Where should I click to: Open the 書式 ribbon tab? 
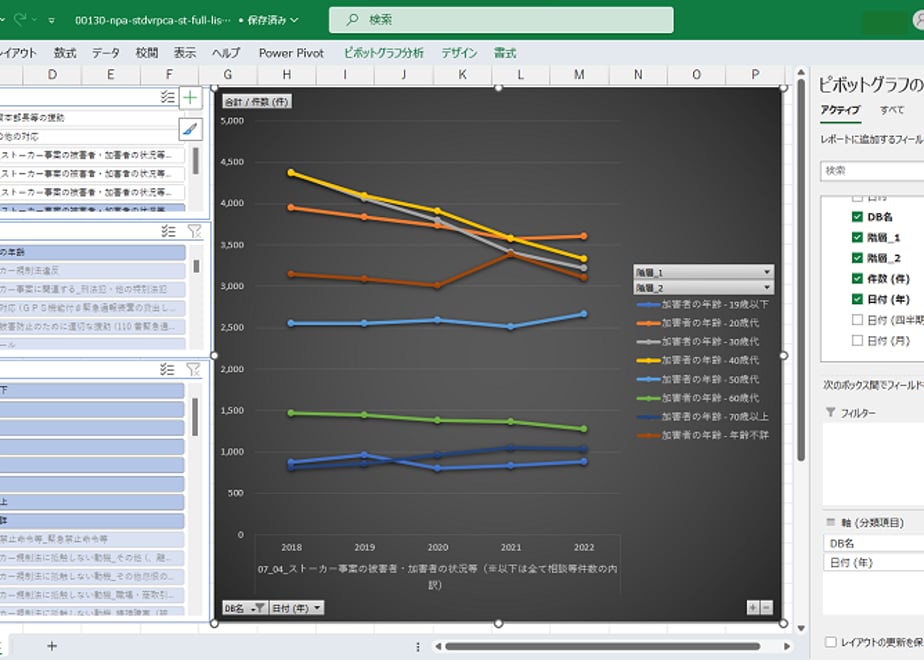505,53
